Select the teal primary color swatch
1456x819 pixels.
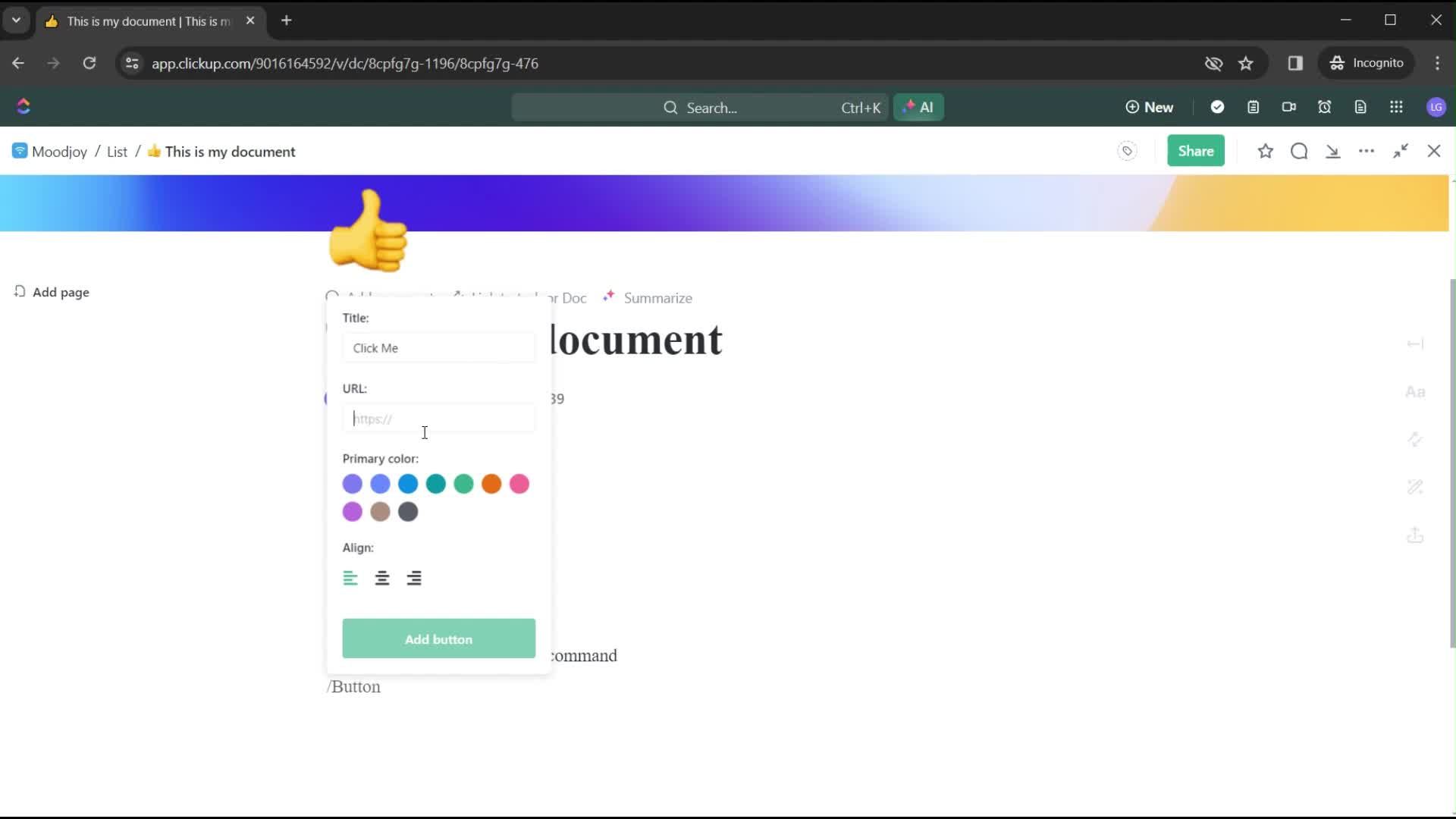pyautogui.click(x=435, y=484)
